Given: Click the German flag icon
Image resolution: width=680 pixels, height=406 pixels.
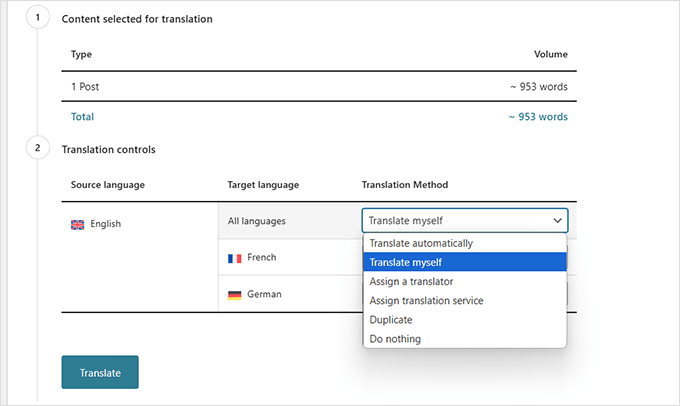Looking at the screenshot, I should tap(234, 295).
